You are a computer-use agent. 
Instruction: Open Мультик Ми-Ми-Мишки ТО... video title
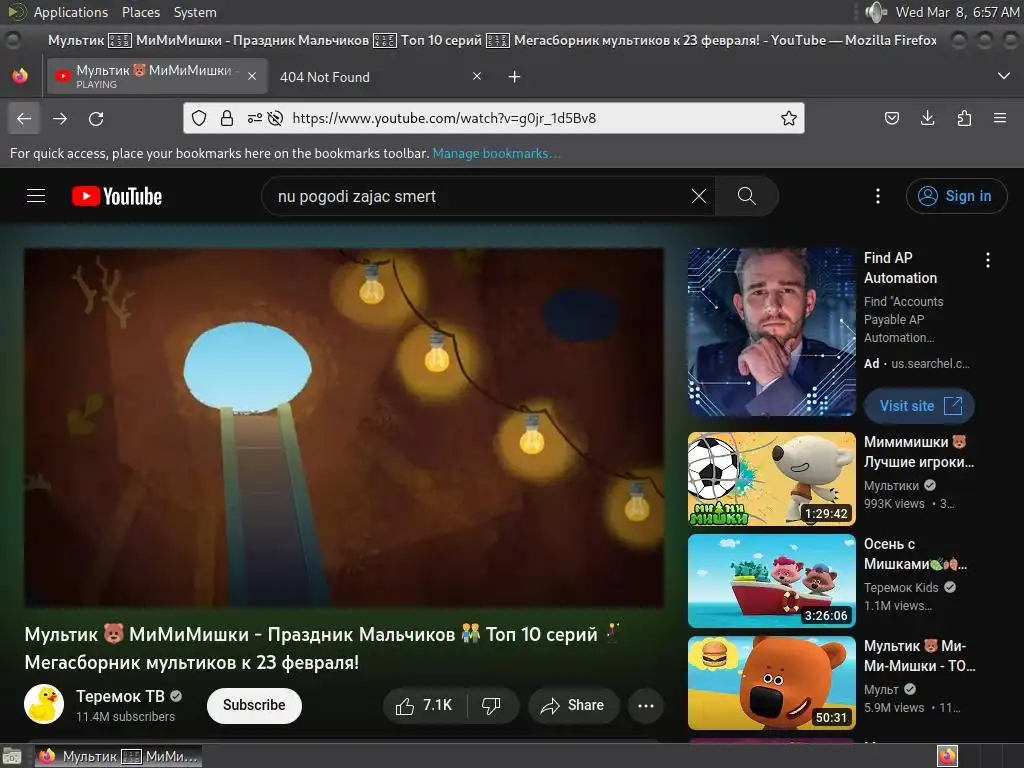pyautogui.click(x=920, y=656)
